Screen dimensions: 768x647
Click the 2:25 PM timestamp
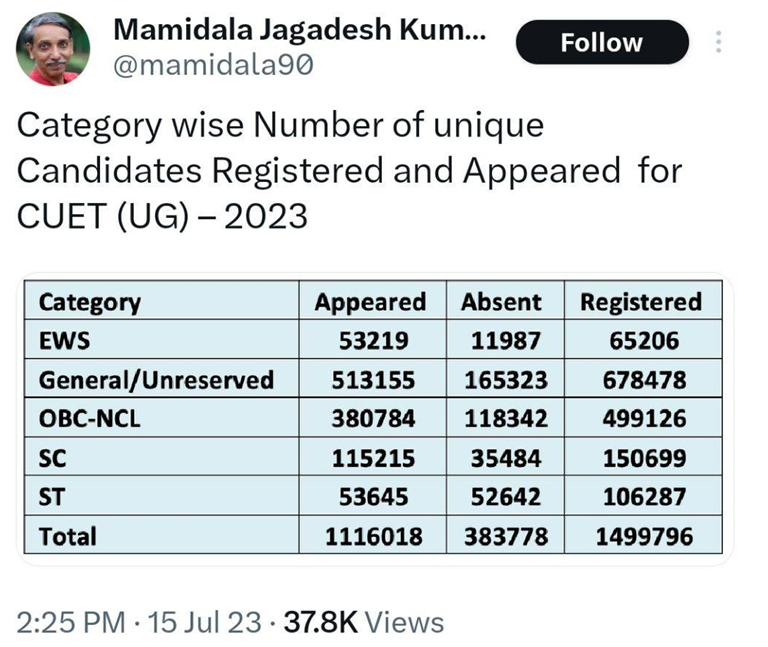pyautogui.click(x=72, y=622)
